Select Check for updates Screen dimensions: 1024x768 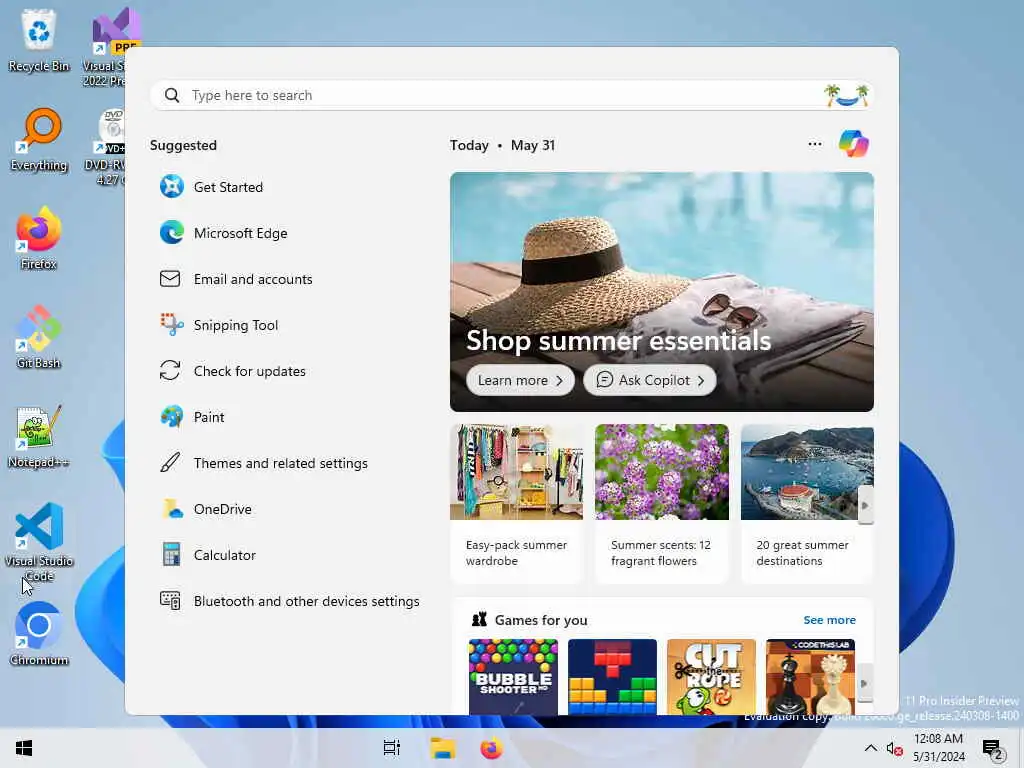click(232, 371)
